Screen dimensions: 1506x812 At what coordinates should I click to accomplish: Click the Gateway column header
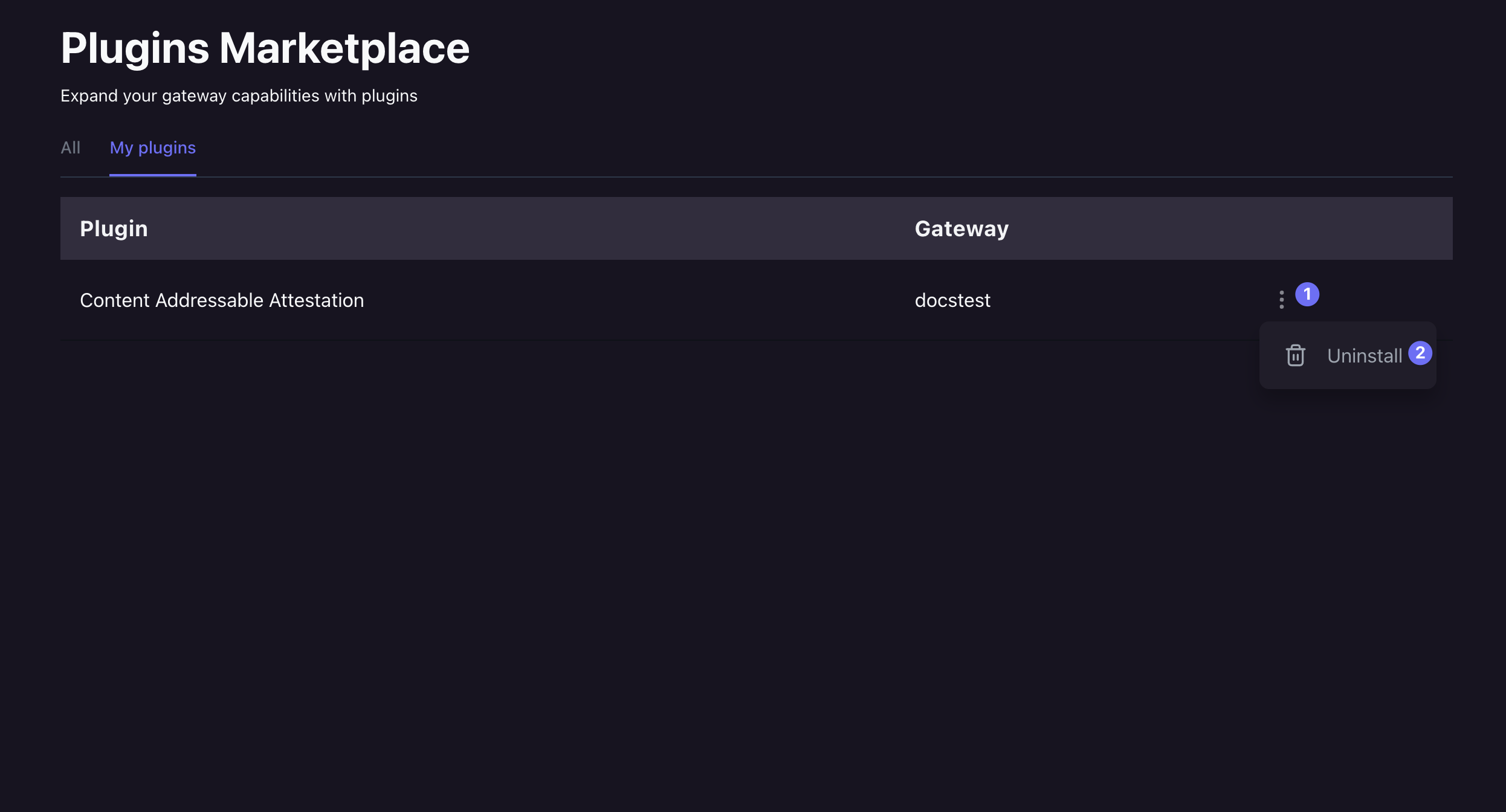[961, 229]
